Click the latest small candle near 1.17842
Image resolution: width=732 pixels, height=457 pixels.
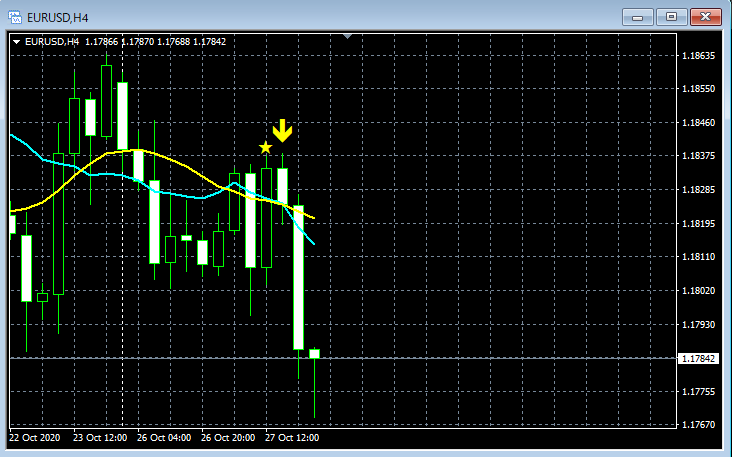[x=315, y=354]
